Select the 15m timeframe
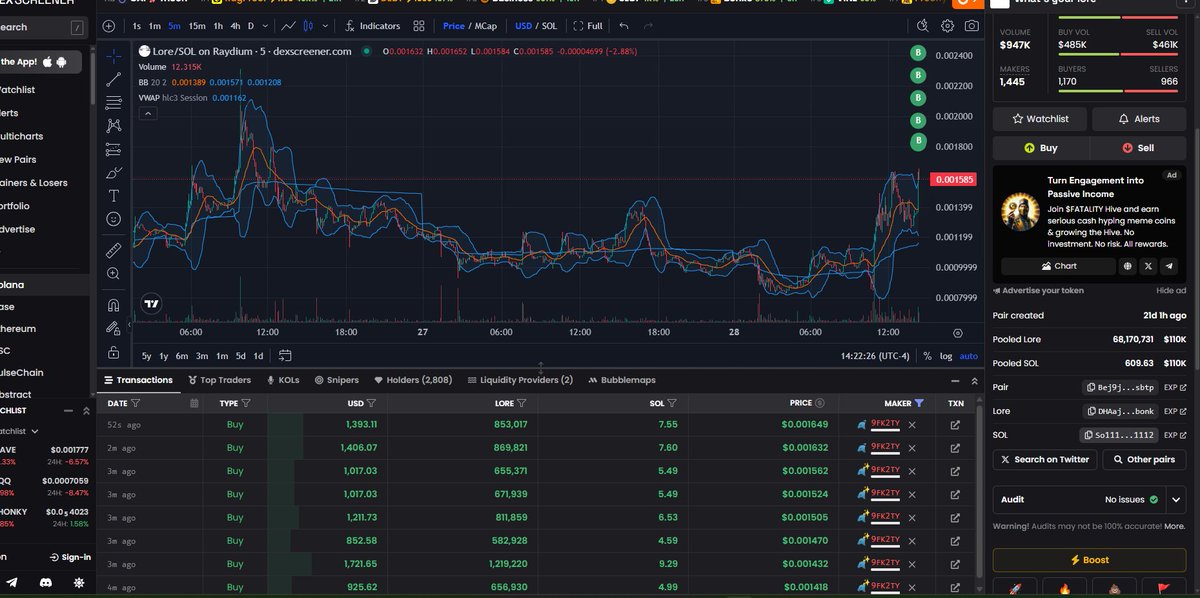The image size is (1200, 598). click(x=197, y=26)
